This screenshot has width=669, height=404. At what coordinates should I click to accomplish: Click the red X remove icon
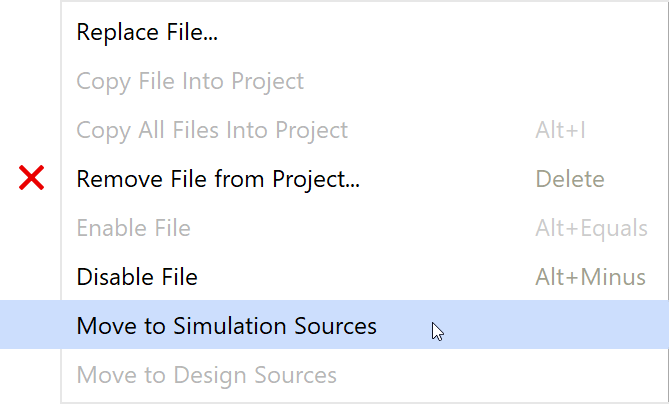click(x=32, y=179)
